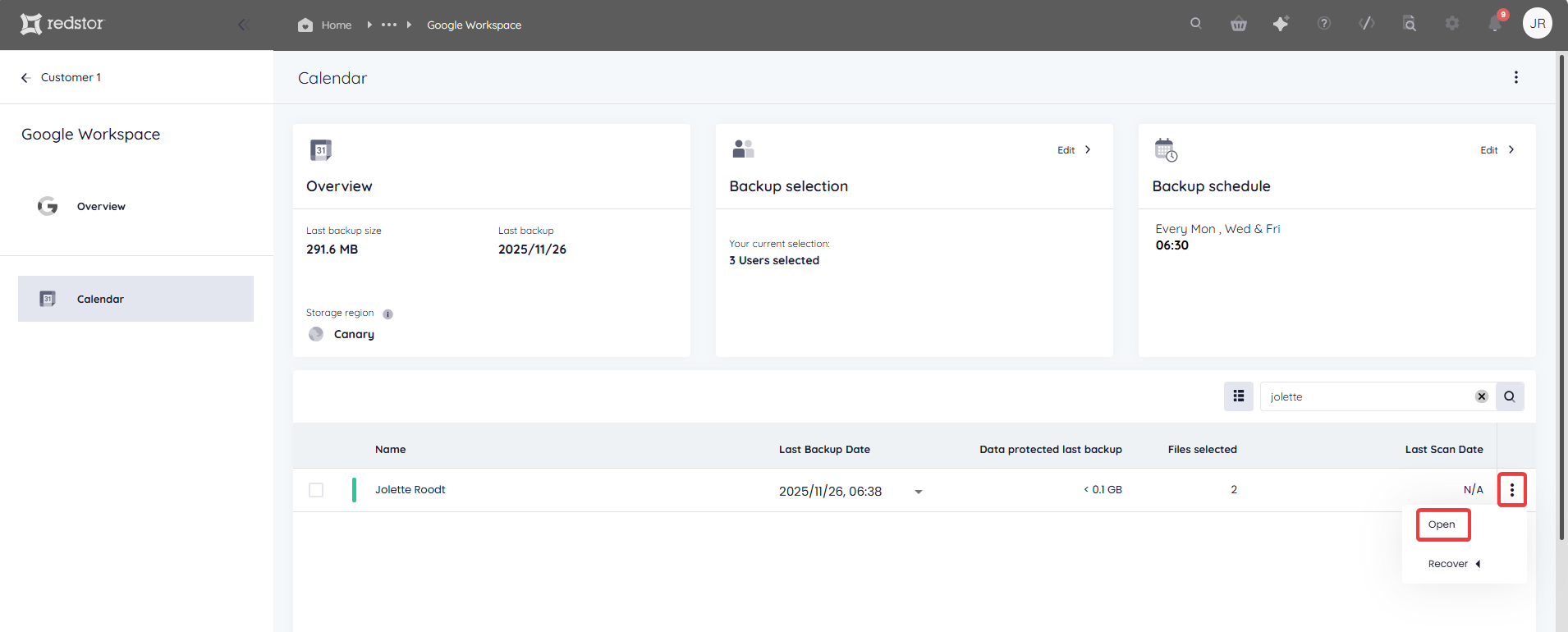Click the Files selected column header
The image size is (1568, 632).
1203,450
